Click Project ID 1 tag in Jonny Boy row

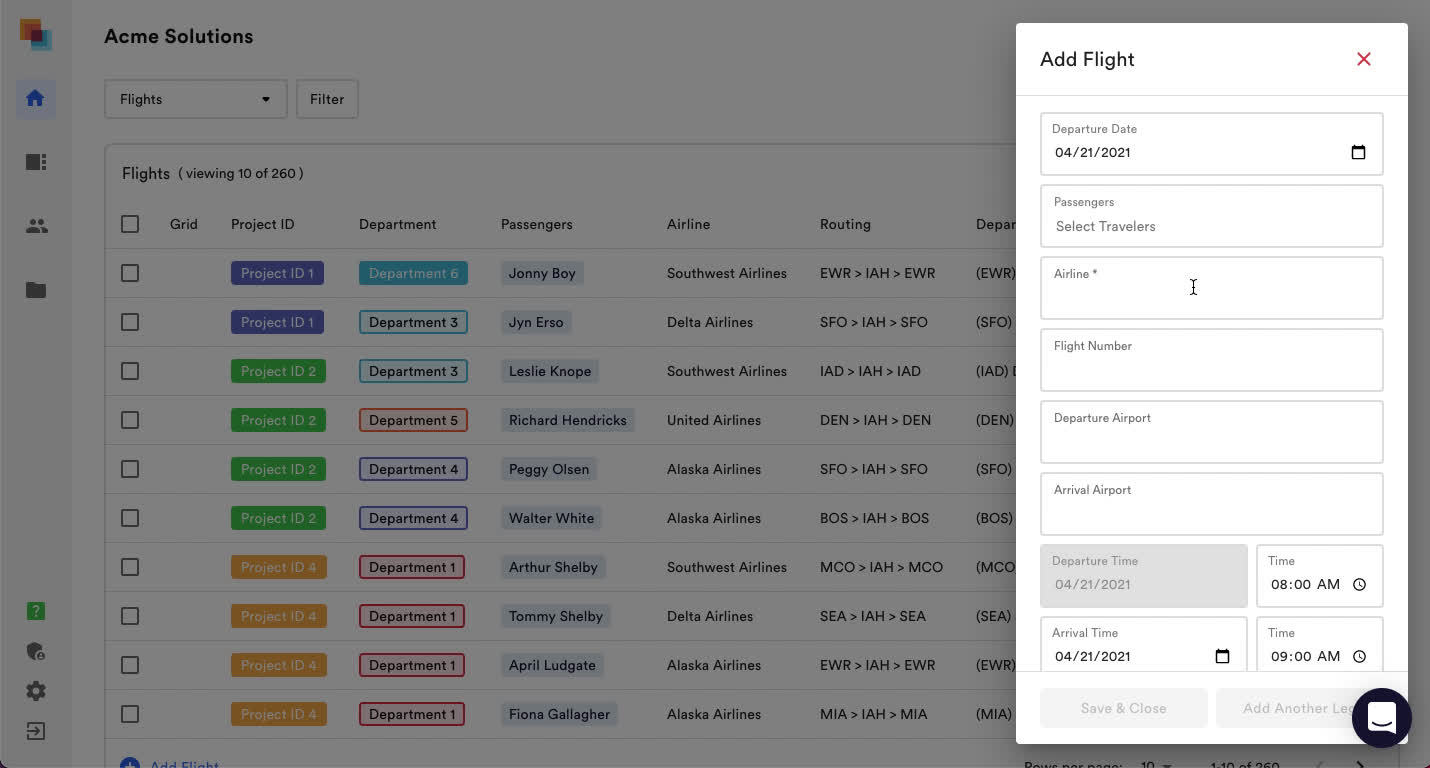(x=277, y=273)
